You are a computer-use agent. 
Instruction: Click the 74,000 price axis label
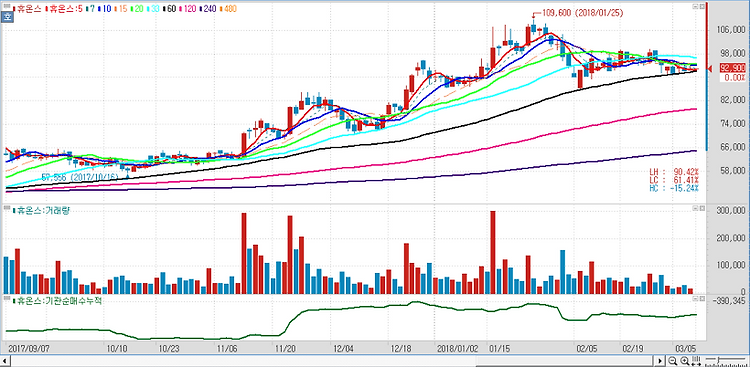732,123
